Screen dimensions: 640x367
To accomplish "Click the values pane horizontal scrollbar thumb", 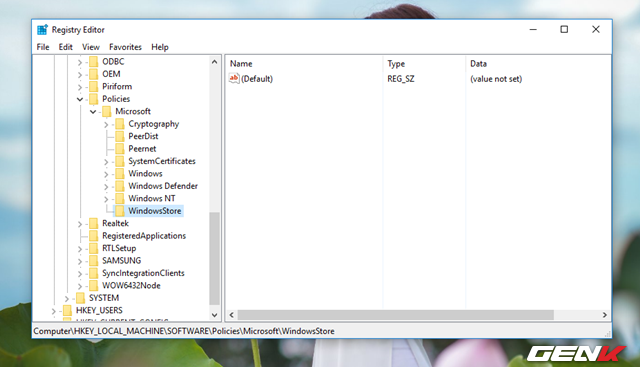I will click(x=396, y=315).
